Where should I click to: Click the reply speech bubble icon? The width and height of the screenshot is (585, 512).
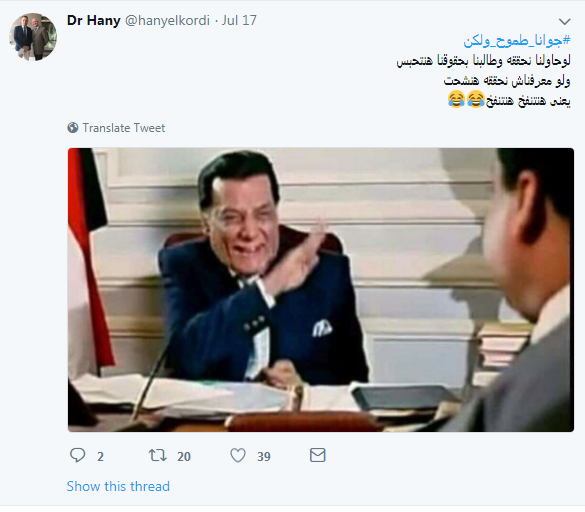coord(78,455)
